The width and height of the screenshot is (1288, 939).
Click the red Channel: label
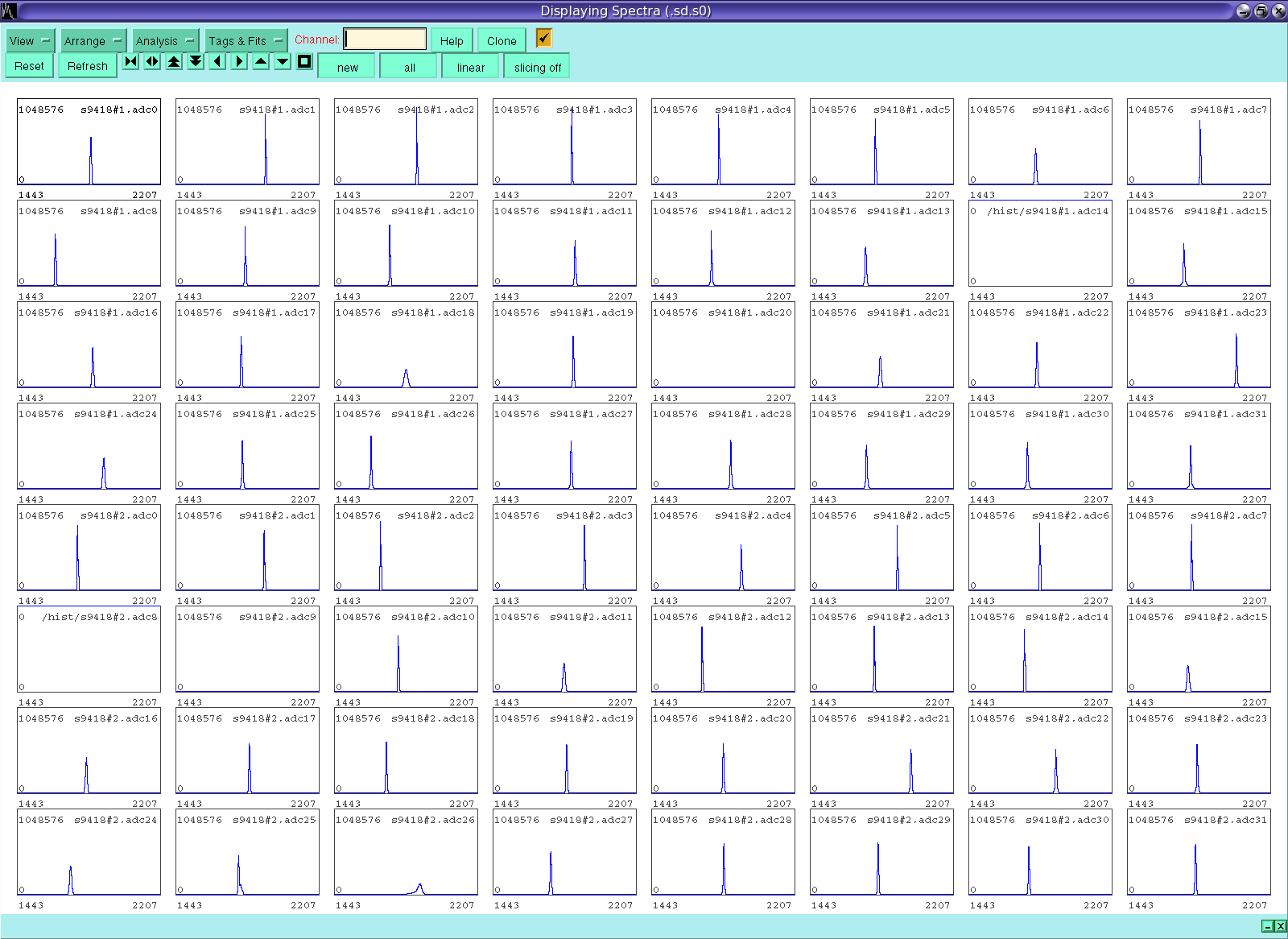316,39
